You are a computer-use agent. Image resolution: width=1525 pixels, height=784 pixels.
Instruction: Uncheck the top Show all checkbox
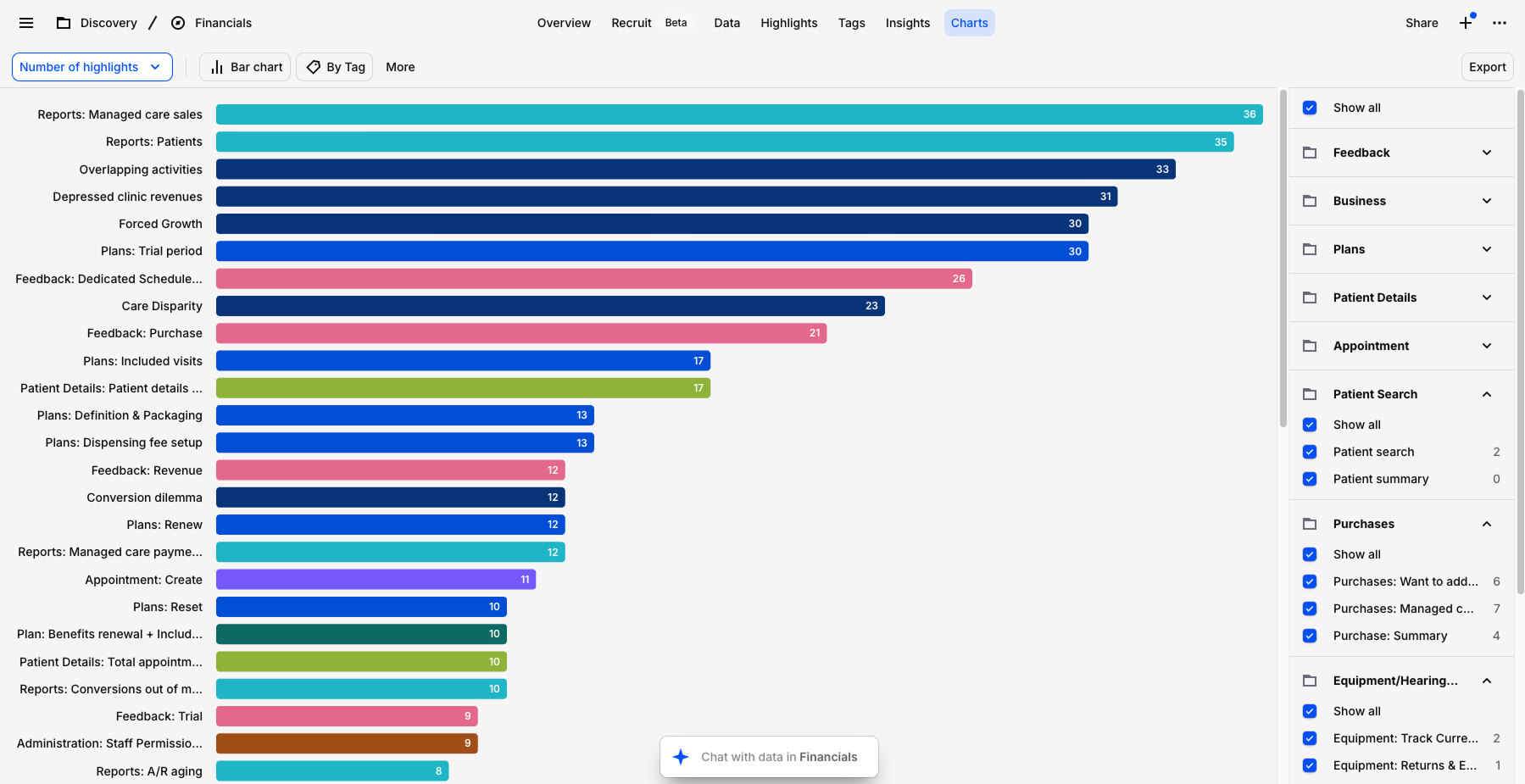1310,108
